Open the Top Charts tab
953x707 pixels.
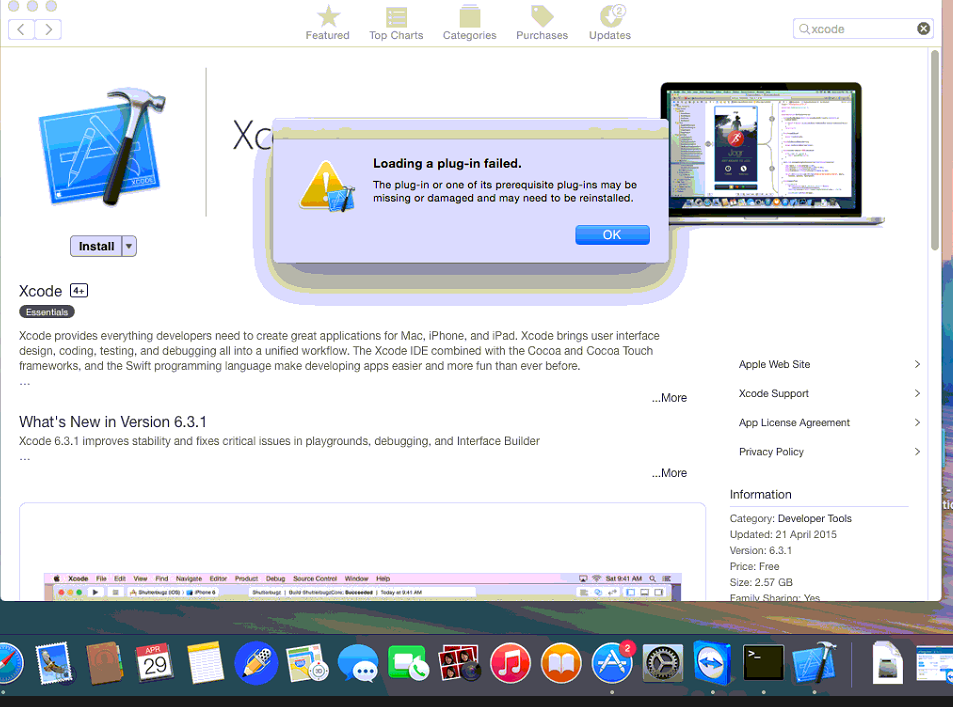tap(396, 23)
